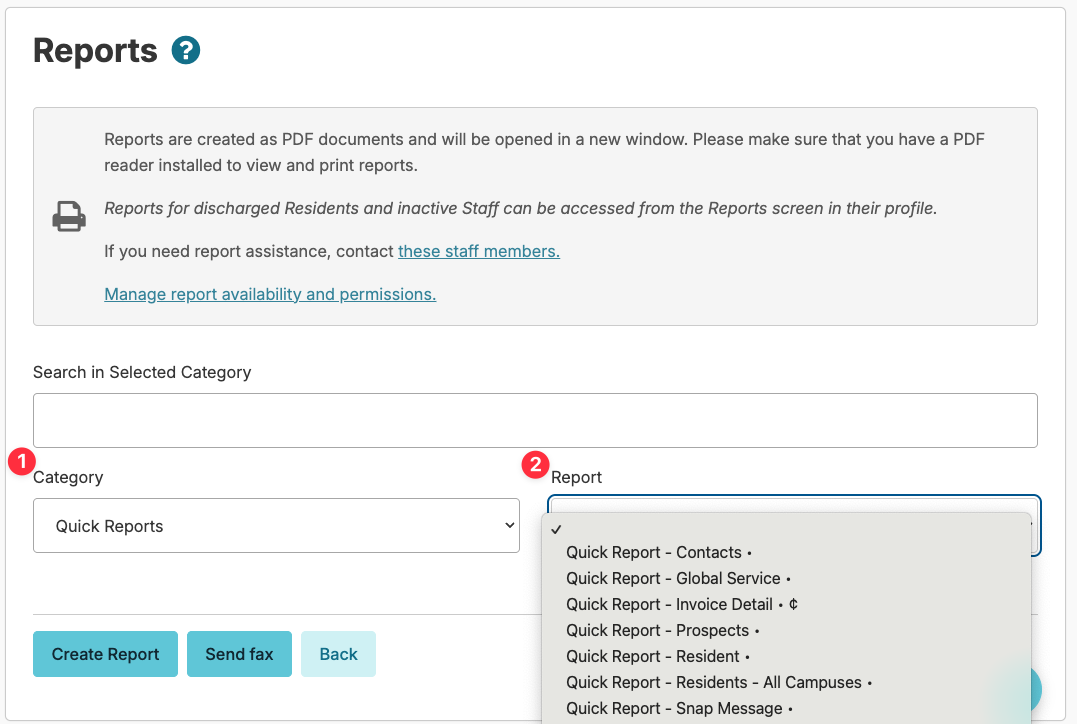
Task: Click the Send fax button
Action: tap(239, 654)
